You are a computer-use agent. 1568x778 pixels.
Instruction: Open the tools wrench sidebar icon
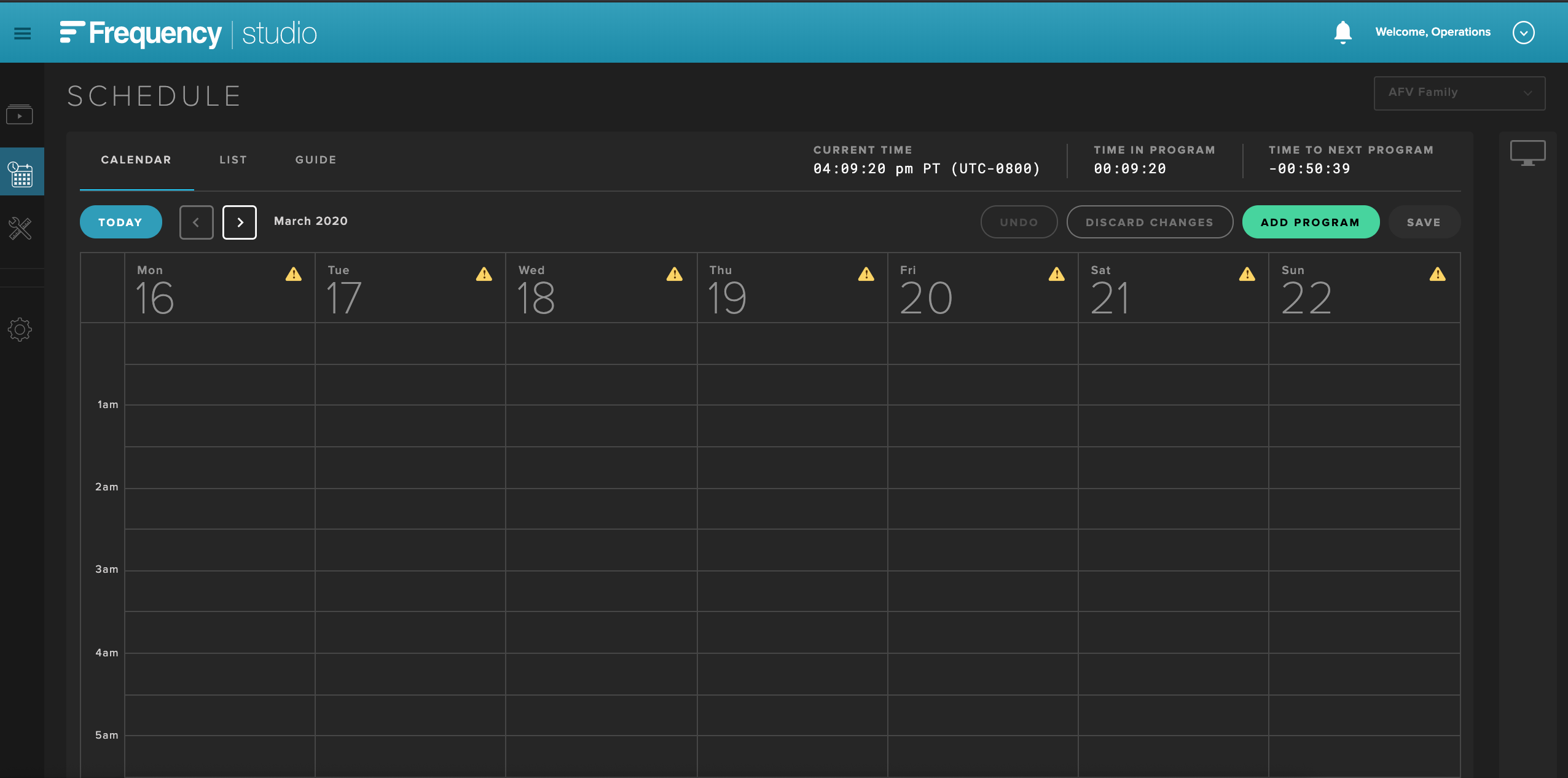click(x=20, y=229)
